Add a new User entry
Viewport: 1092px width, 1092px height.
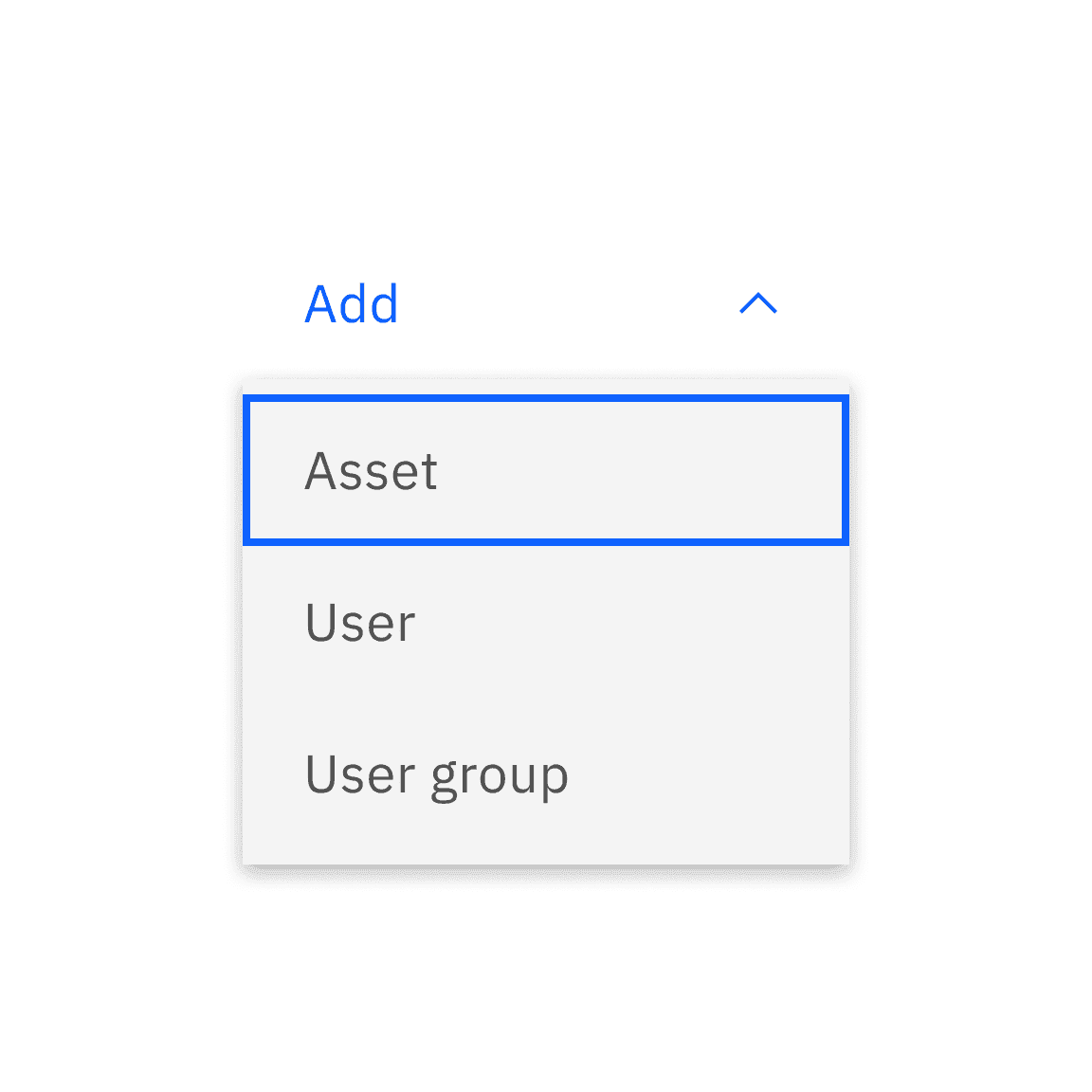click(545, 623)
